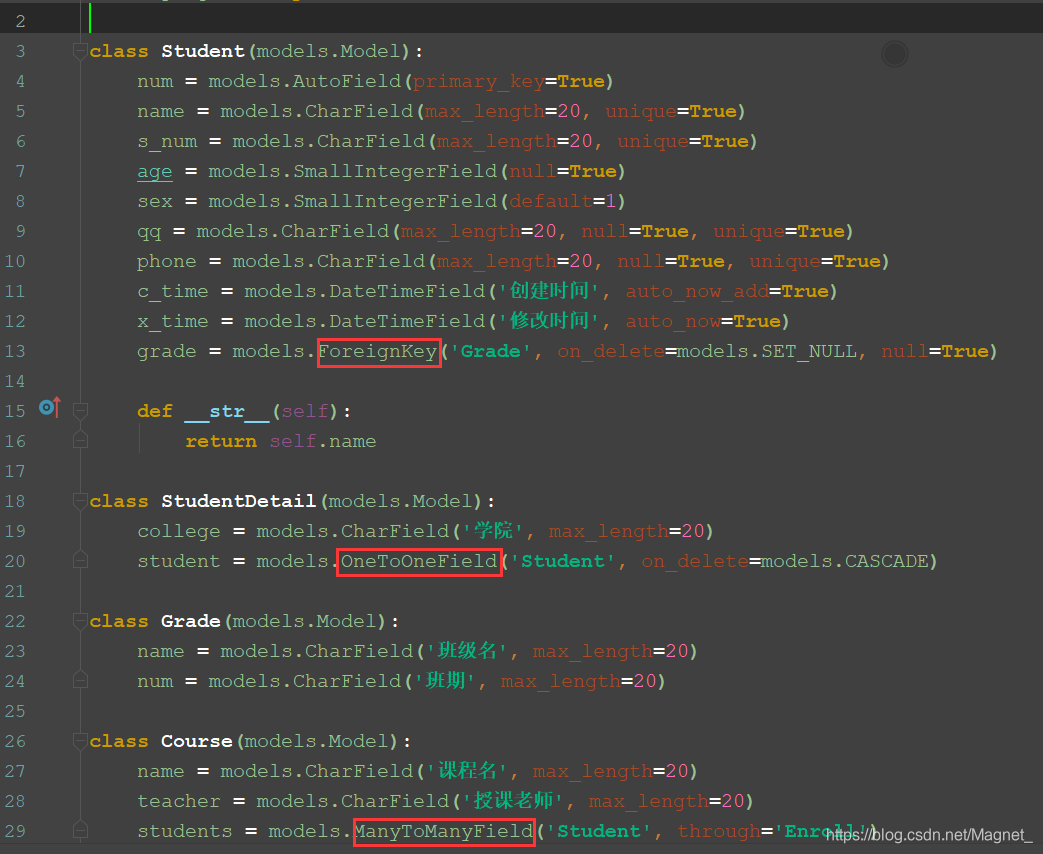Click the c_time variable name
Screen dimensions: 1043x854
click(x=172, y=291)
